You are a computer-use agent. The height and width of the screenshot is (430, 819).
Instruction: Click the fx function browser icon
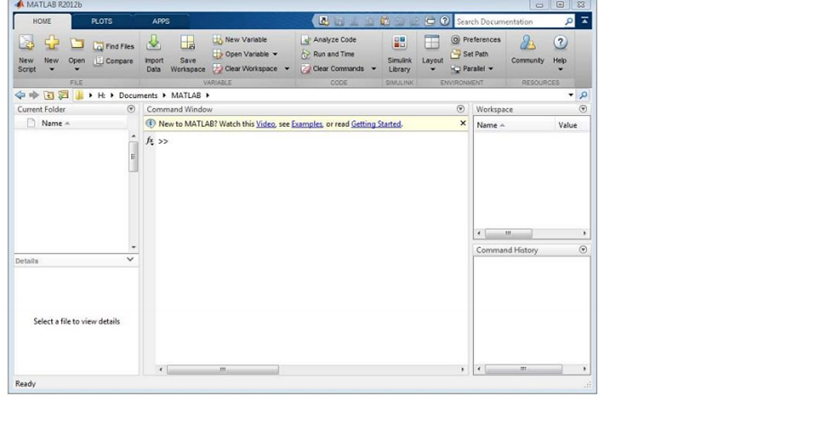pyautogui.click(x=149, y=141)
